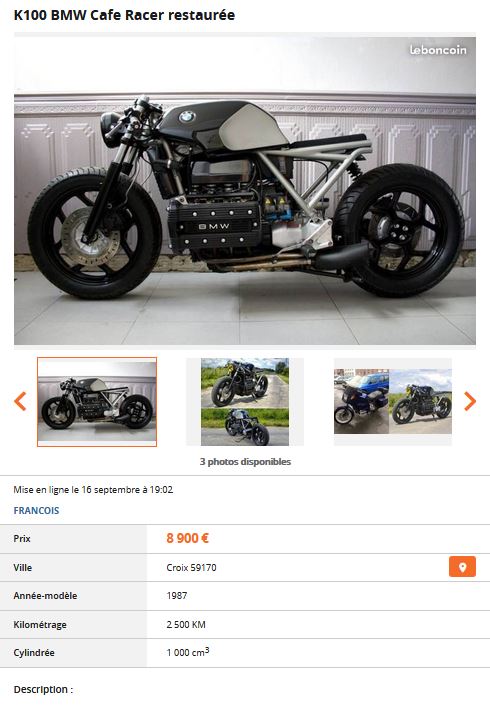The image size is (490, 714).
Task: Click the "3 photos disponibles" caption
Action: 245,462
